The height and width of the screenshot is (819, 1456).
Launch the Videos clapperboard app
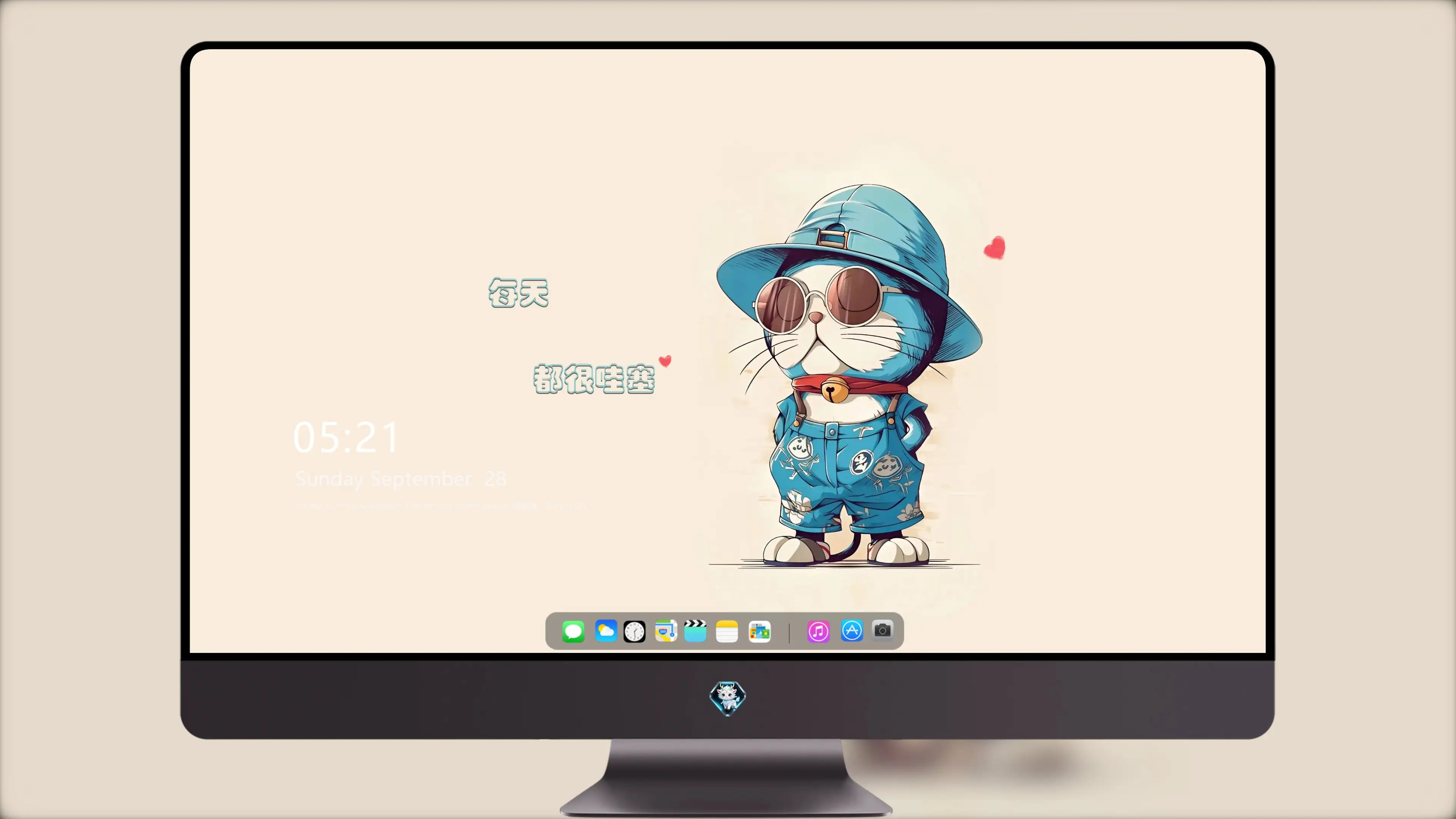695,631
